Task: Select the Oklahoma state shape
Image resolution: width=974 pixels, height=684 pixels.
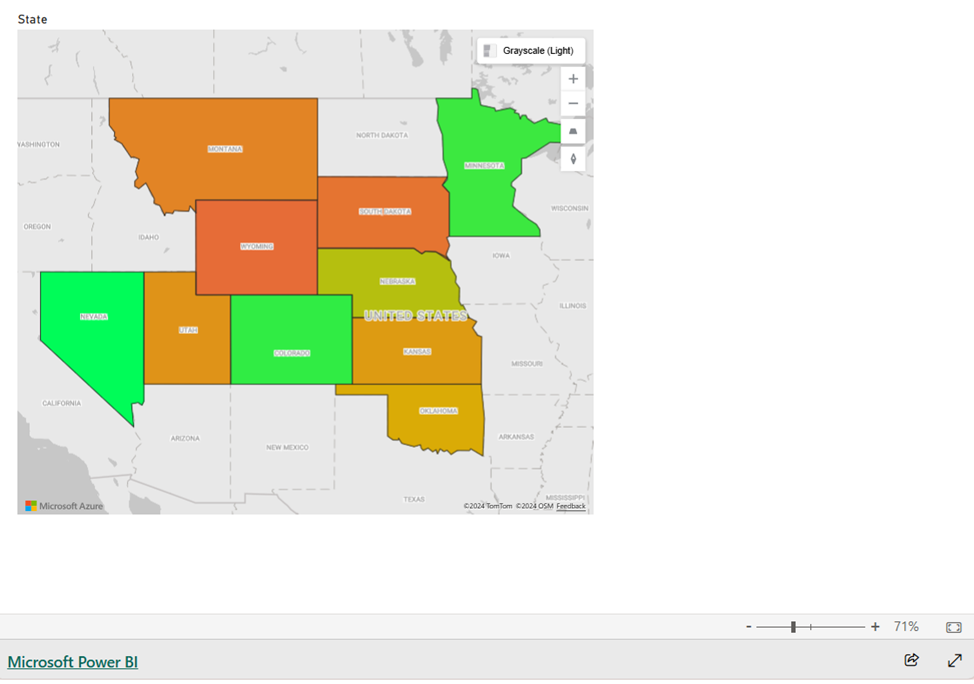Action: click(439, 411)
